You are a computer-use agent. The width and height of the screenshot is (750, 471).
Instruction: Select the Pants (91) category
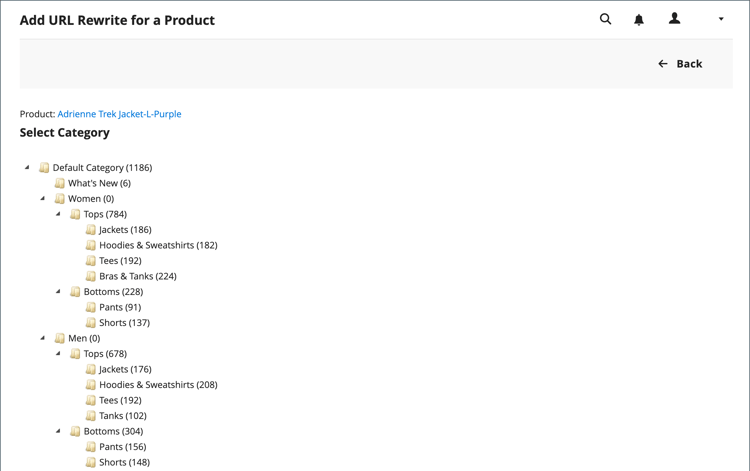[x=120, y=307]
